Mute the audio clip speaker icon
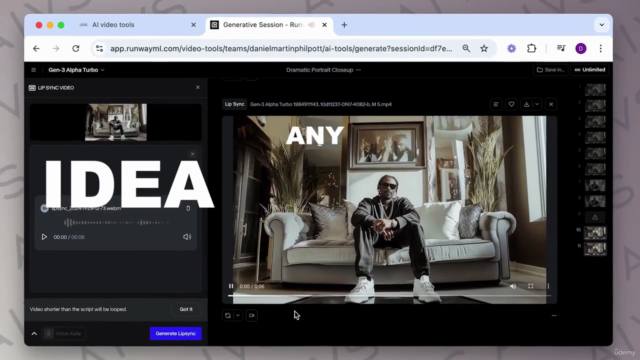Viewport: 640px width, 360px height. [x=187, y=237]
